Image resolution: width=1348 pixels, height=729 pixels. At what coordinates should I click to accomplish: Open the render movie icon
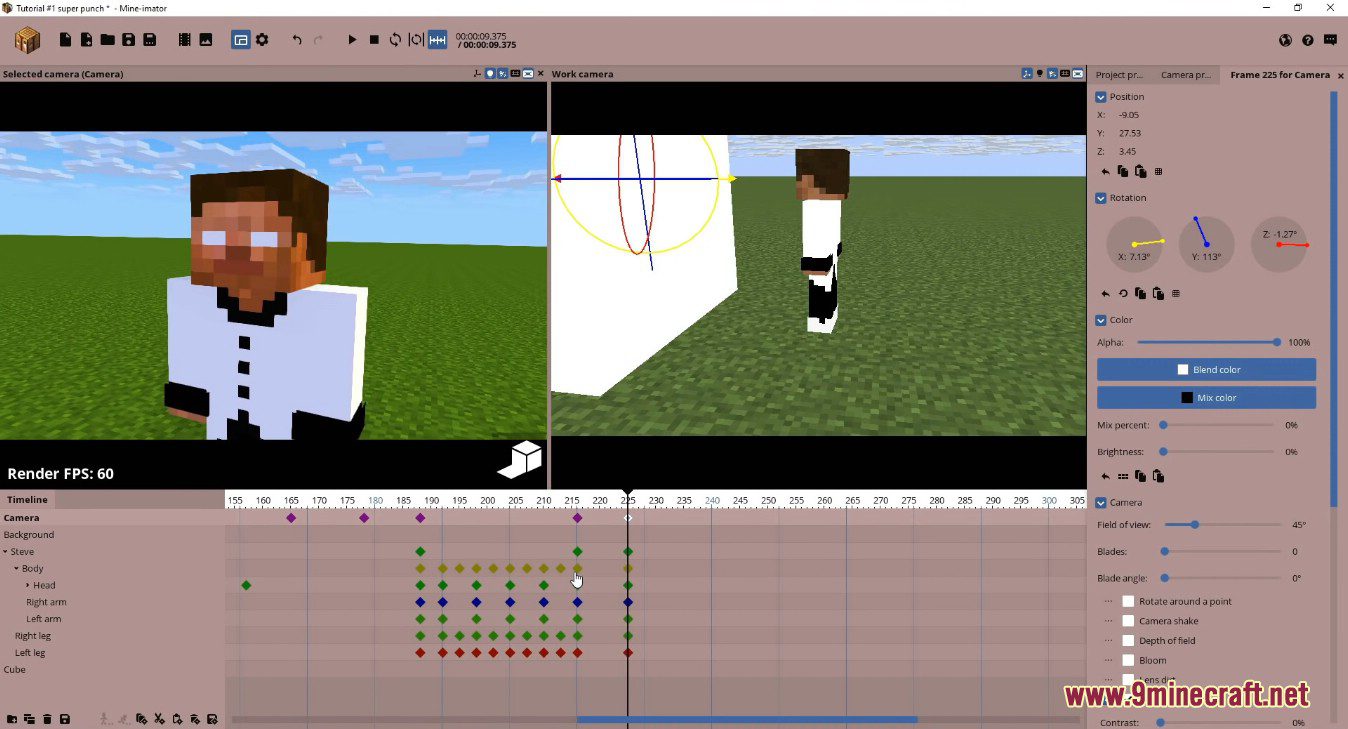coord(184,39)
